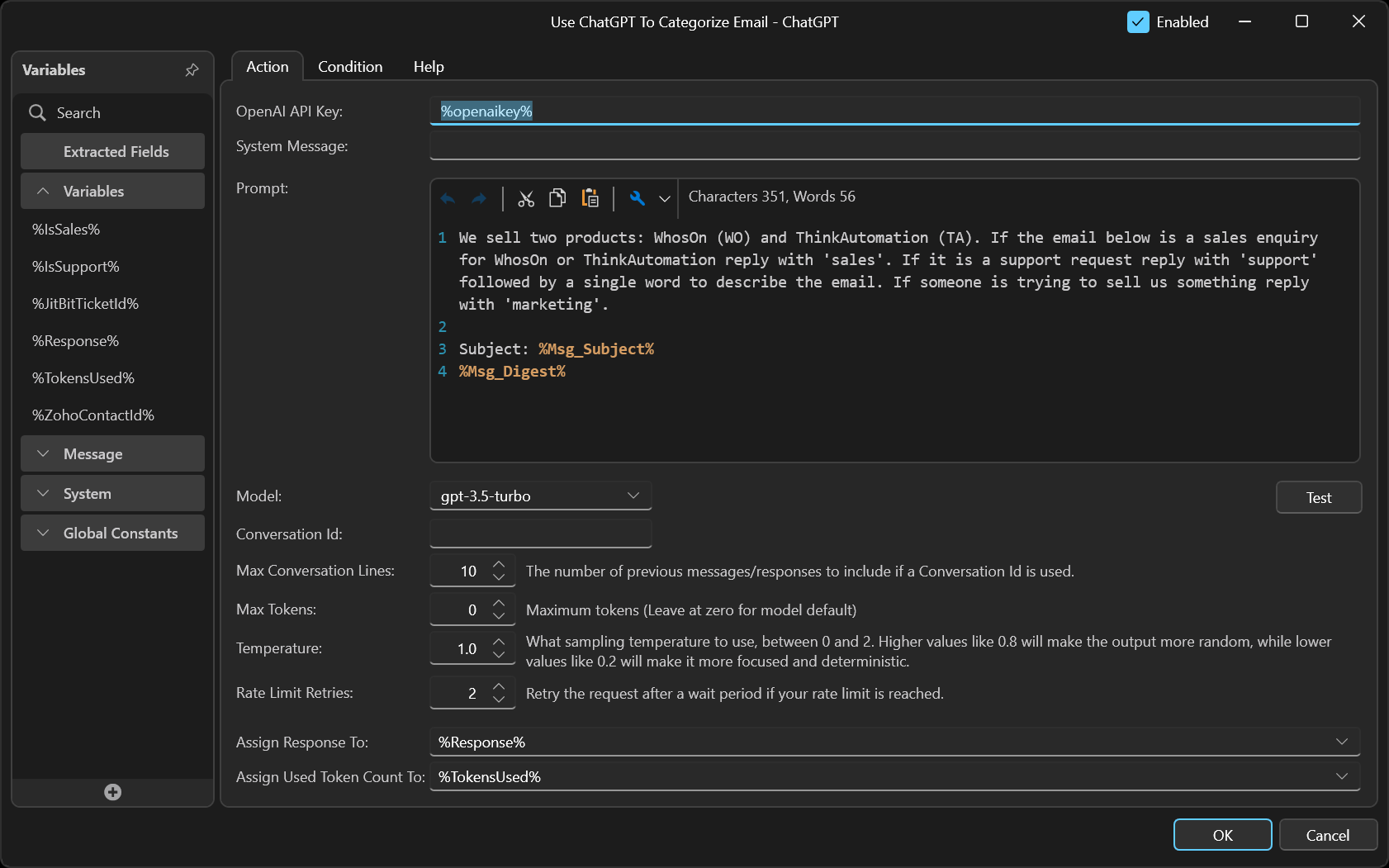This screenshot has width=1389, height=868.
Task: Open the wrench tools dropdown arrow
Action: pos(665,199)
